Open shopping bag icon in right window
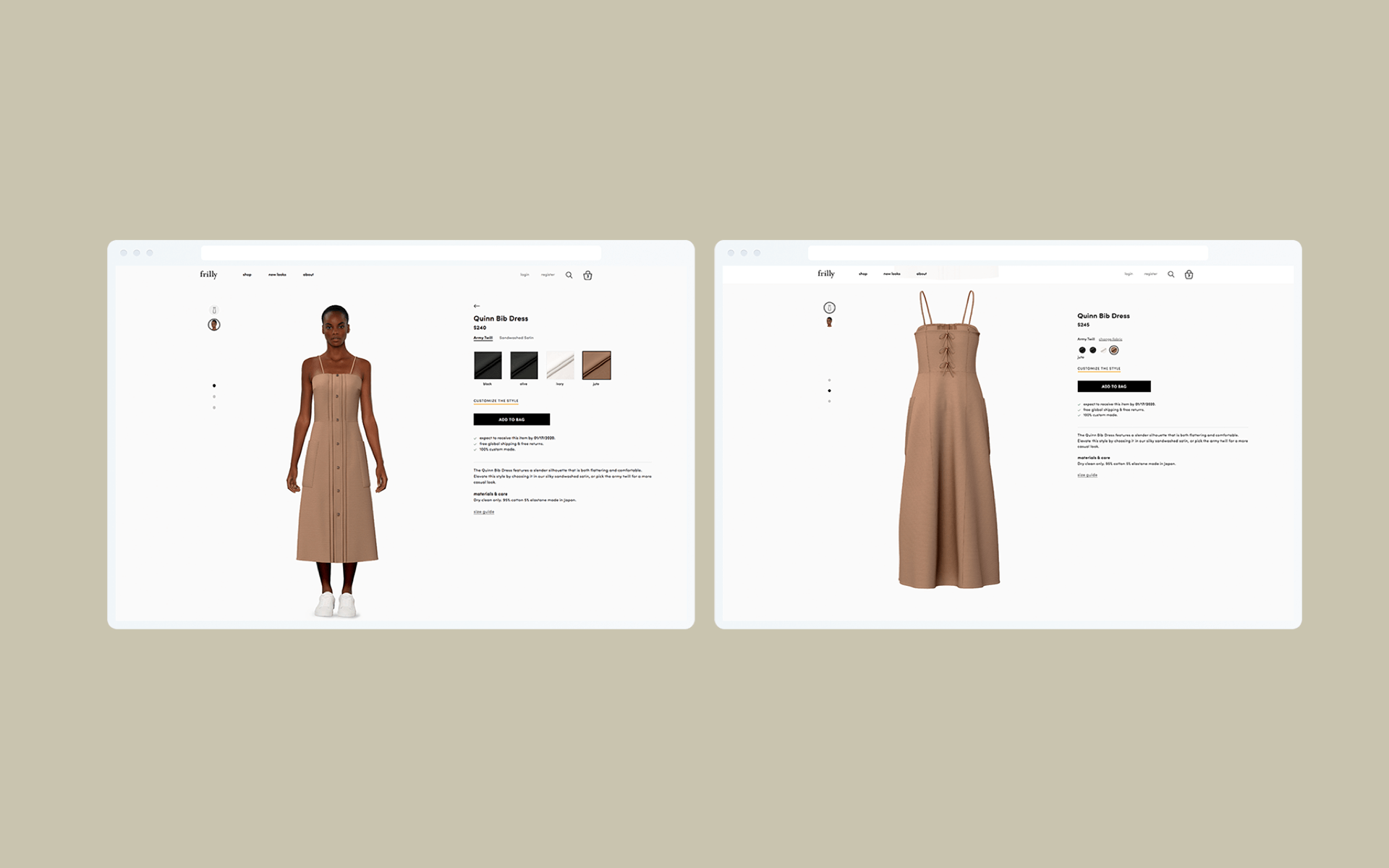This screenshot has width=1389, height=868. (1189, 274)
